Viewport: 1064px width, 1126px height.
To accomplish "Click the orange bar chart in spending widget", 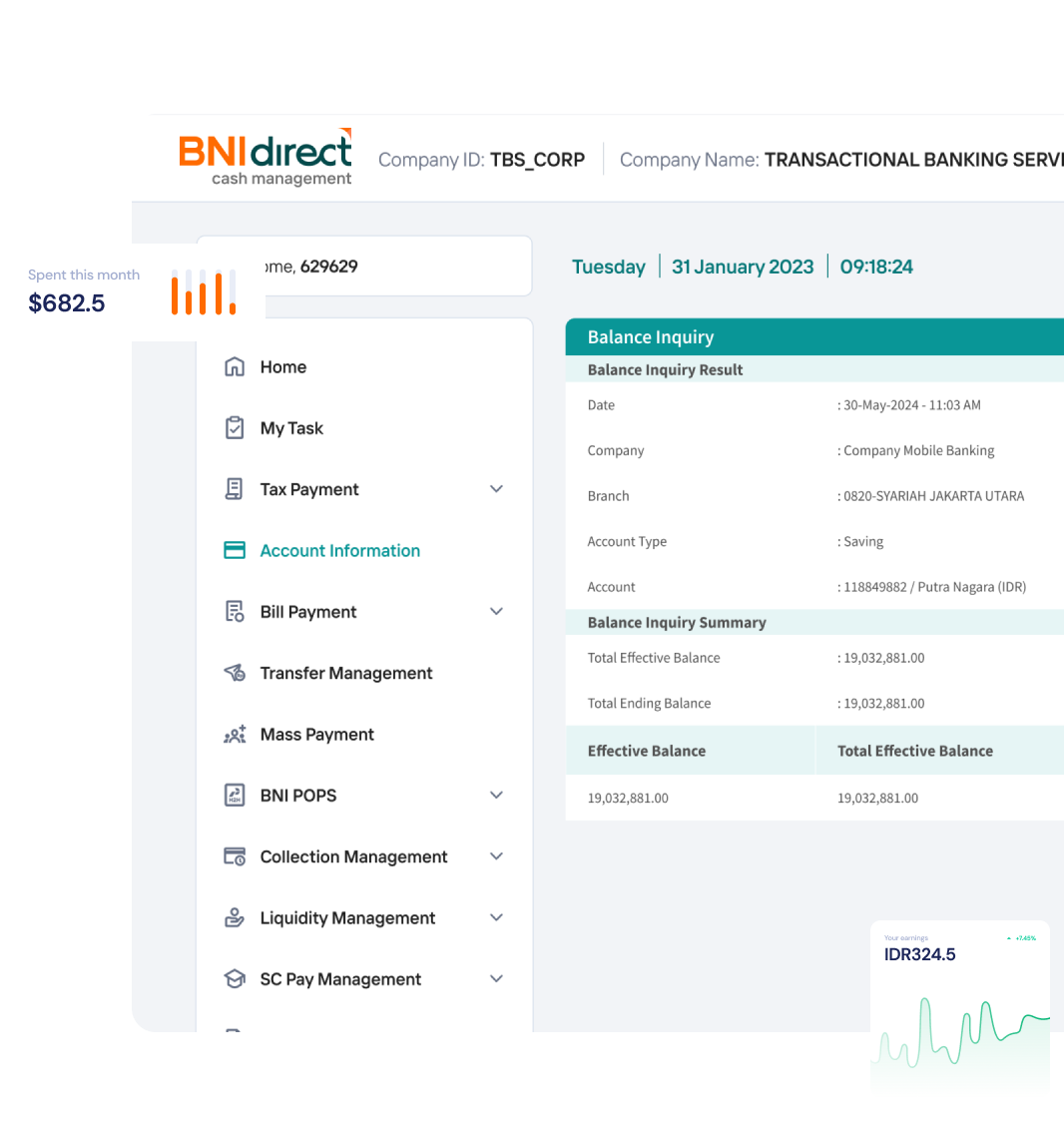I will pos(203,291).
